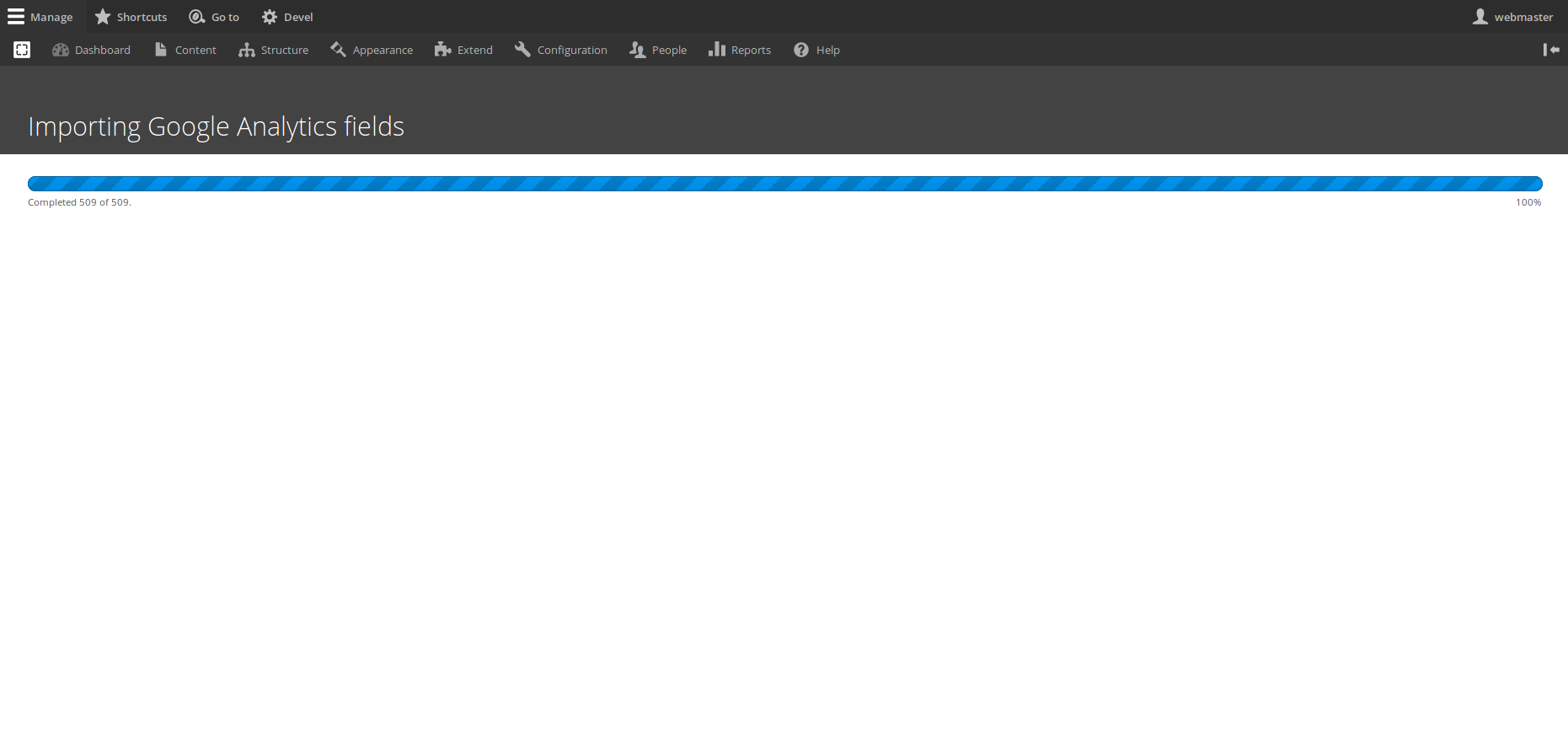
Task: Click the Shortcuts toolbar tab label
Action: [x=142, y=17]
